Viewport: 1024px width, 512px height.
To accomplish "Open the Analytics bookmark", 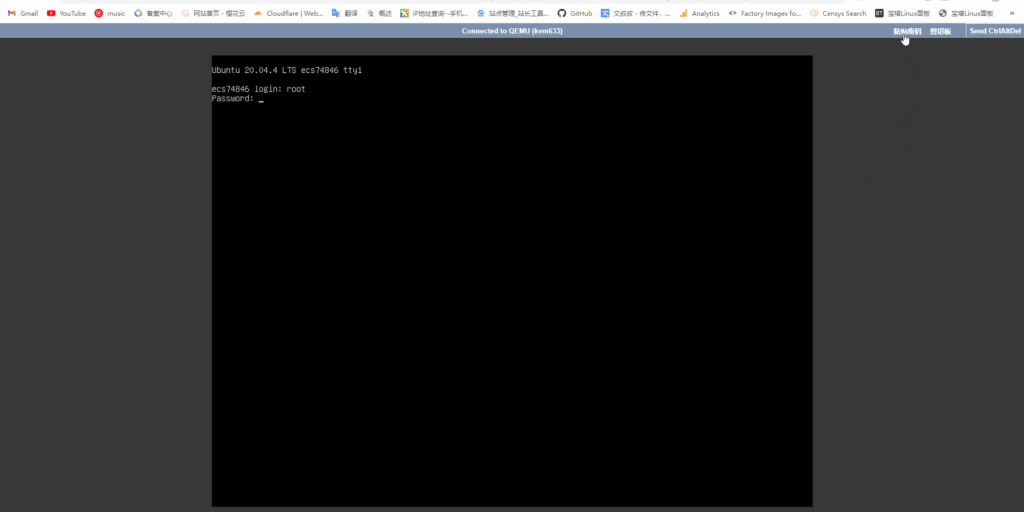I will point(699,13).
